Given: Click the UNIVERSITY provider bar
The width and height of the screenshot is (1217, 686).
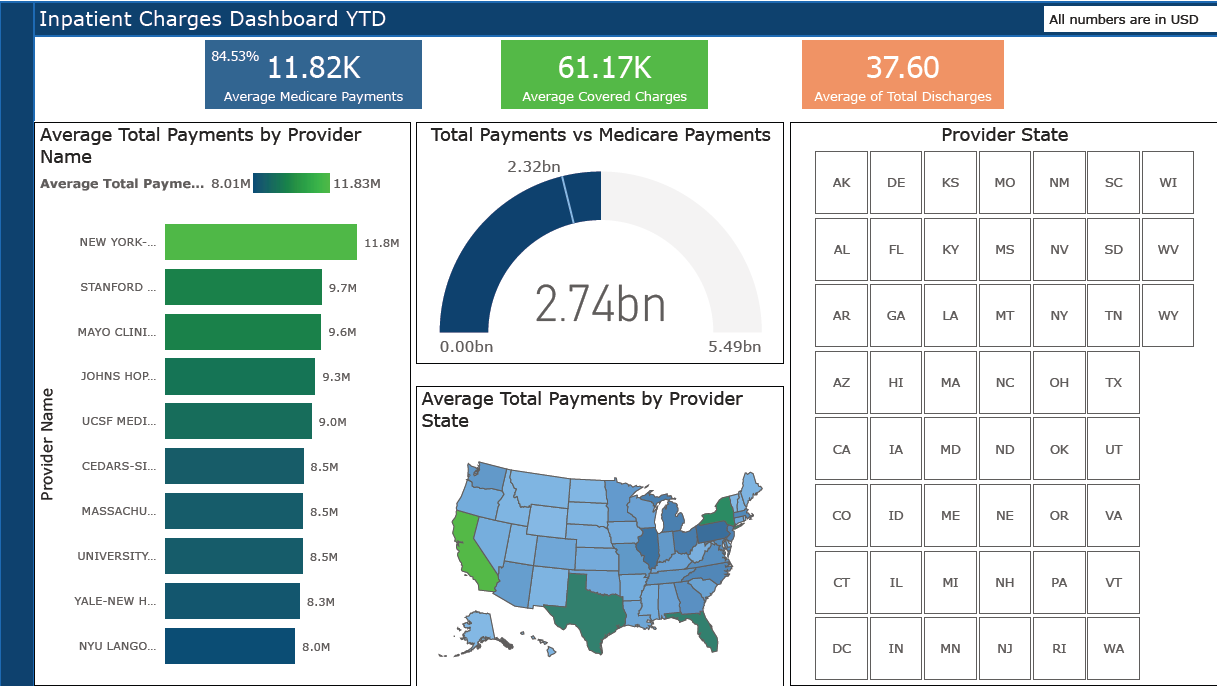Looking at the screenshot, I should tap(234, 556).
